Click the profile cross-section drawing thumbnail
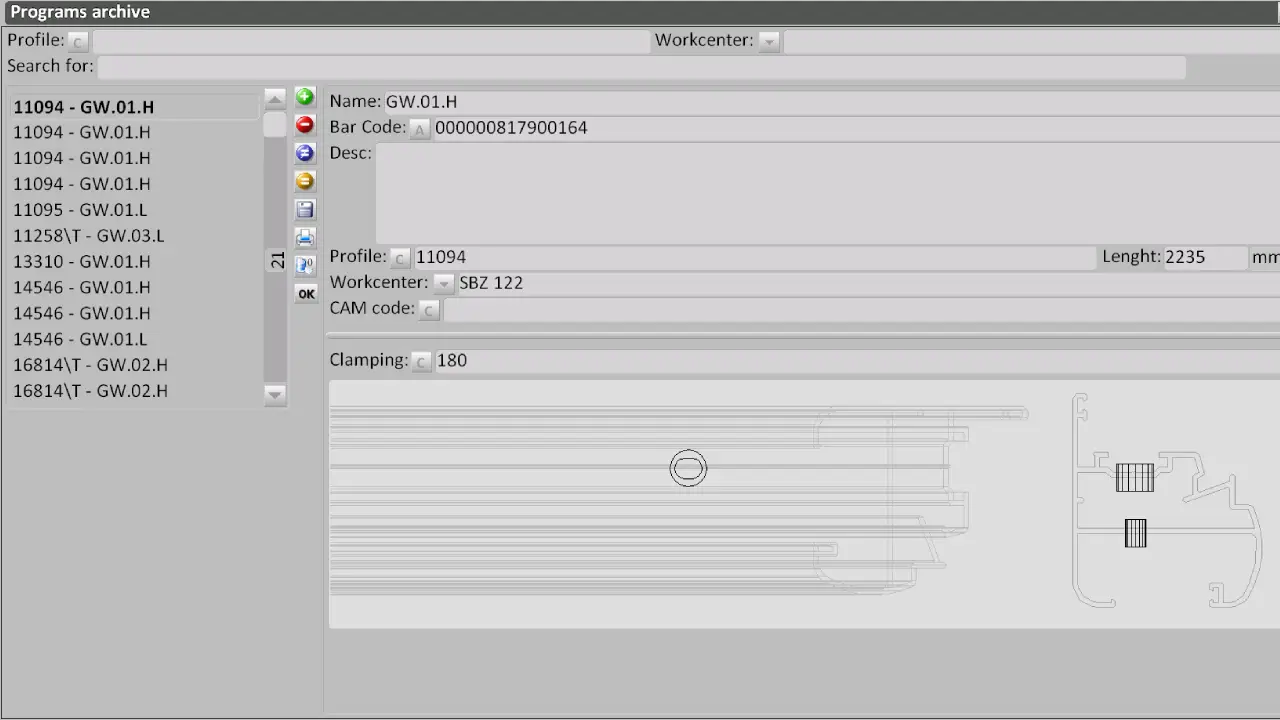1280x720 pixels. (1165, 501)
